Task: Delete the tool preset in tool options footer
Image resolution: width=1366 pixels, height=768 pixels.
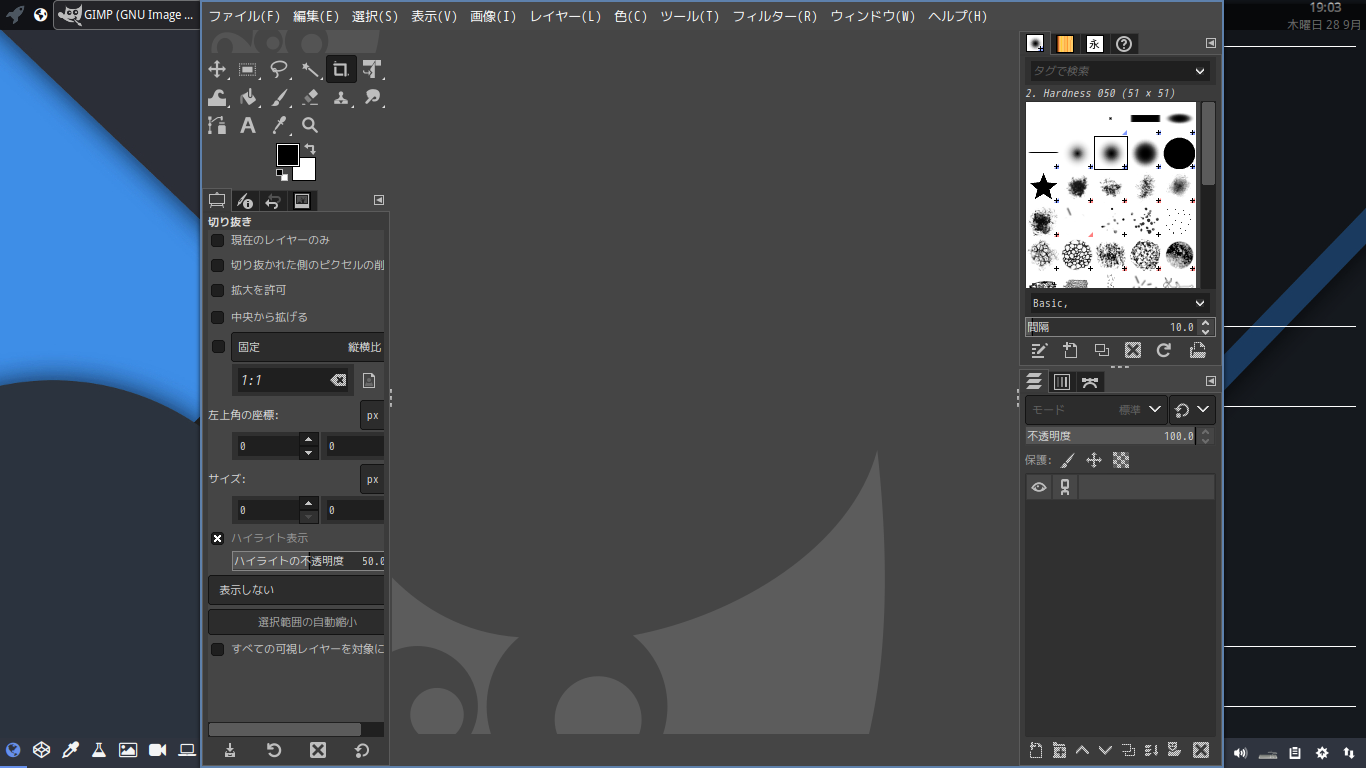Action: pyautogui.click(x=318, y=750)
